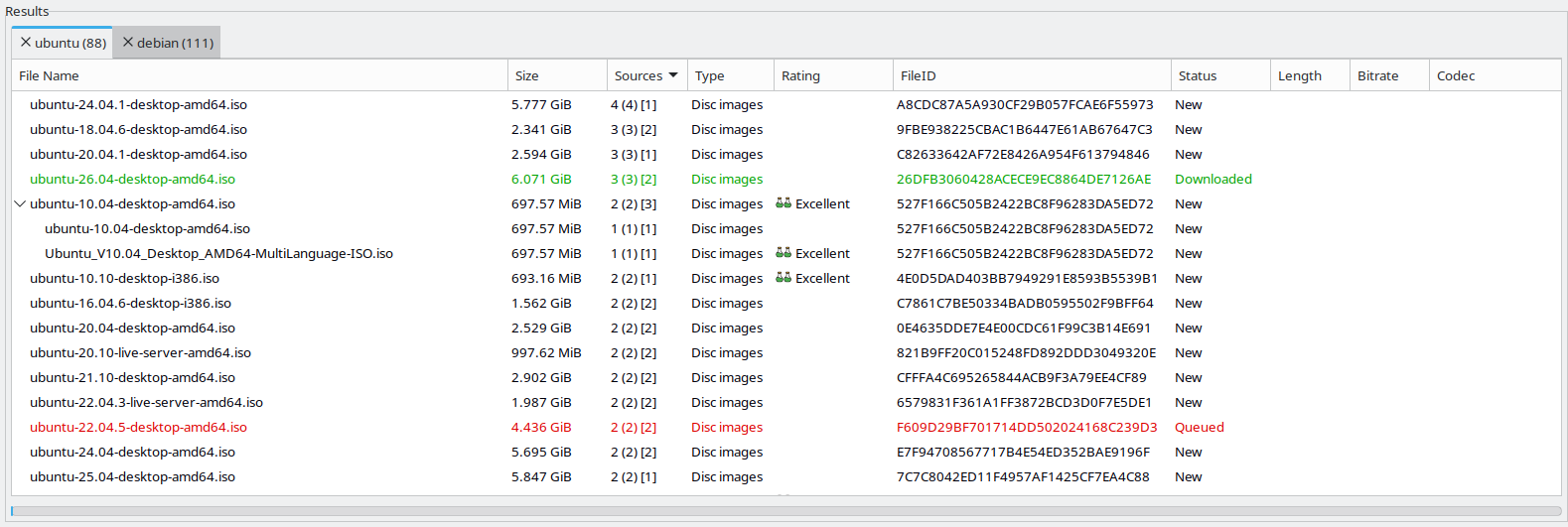
Task: Click FileID A8CDC87A5A930CF29B057FCAE6F55973
Action: (x=1025, y=104)
